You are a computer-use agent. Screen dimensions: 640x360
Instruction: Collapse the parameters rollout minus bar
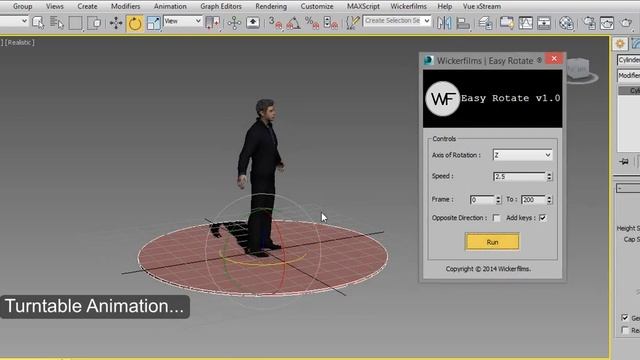(x=628, y=189)
